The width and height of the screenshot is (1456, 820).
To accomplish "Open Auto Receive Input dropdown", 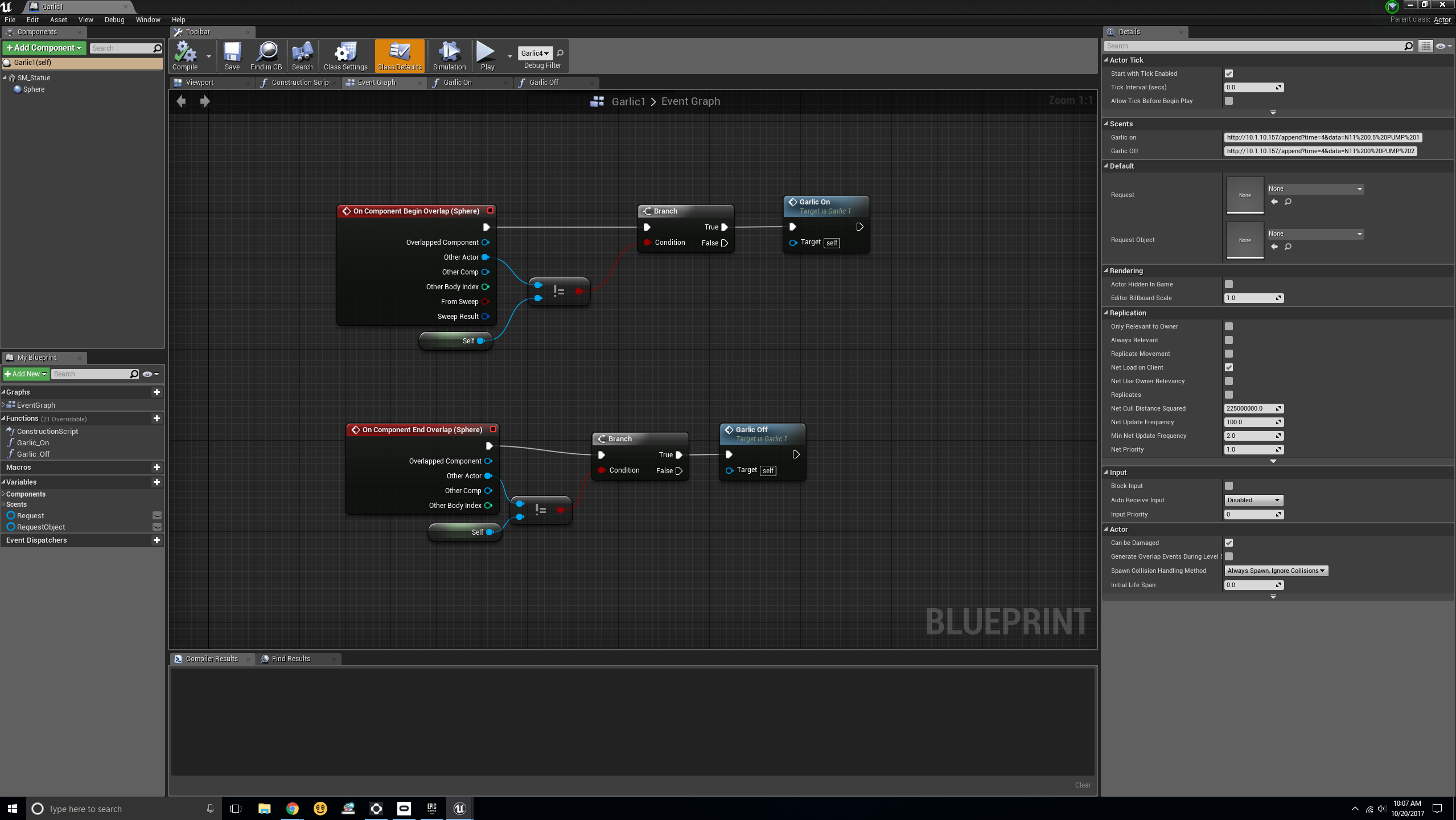I will coord(1253,500).
